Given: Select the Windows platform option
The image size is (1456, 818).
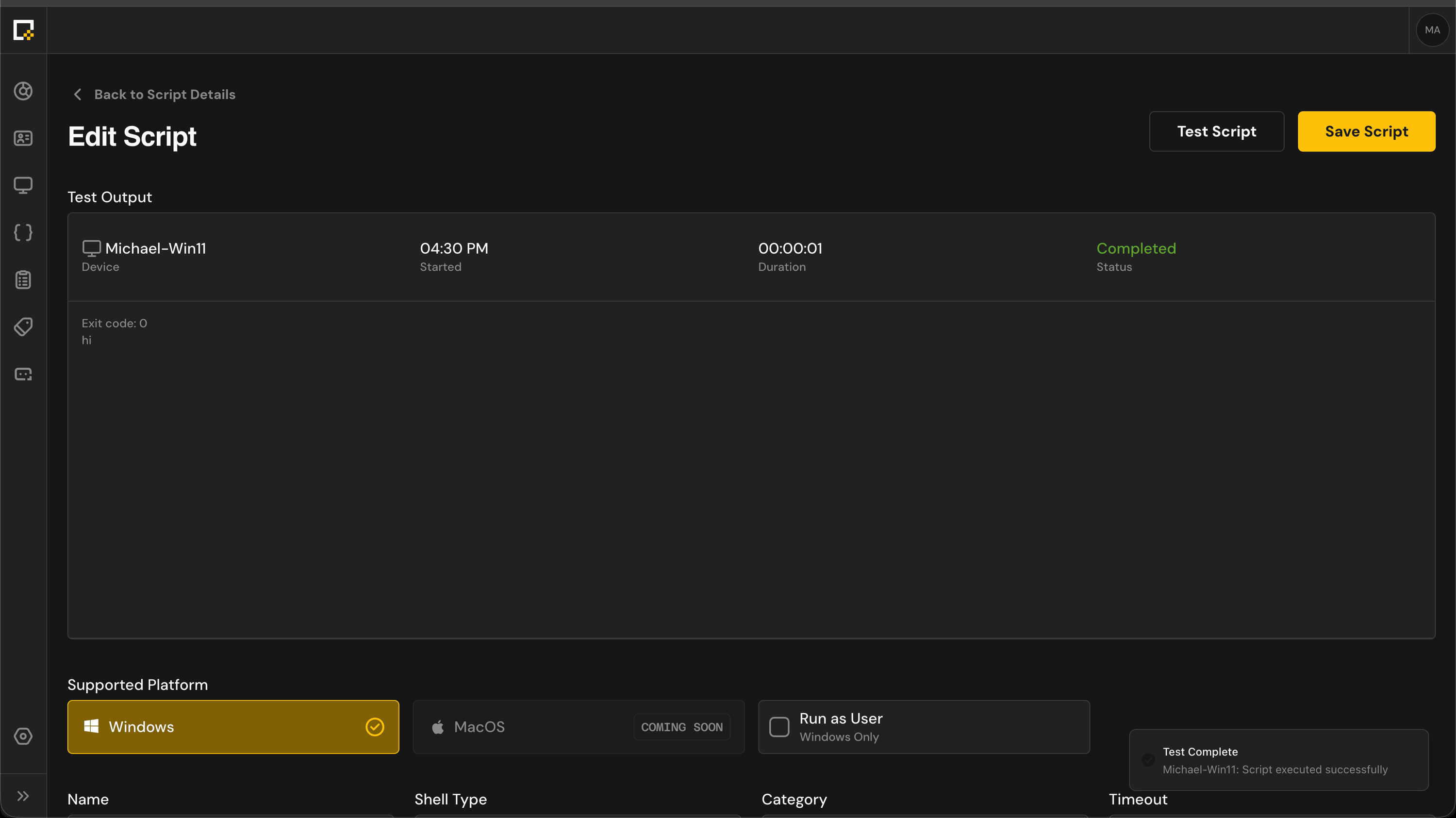Looking at the screenshot, I should (x=233, y=727).
